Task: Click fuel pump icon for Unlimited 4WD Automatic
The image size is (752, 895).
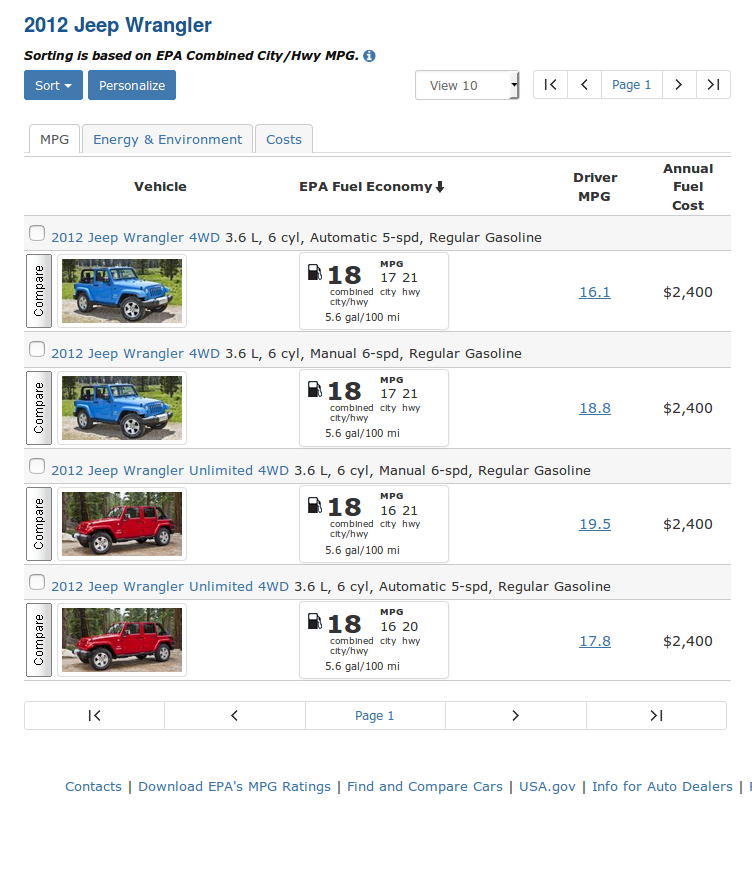Action: pyautogui.click(x=315, y=621)
